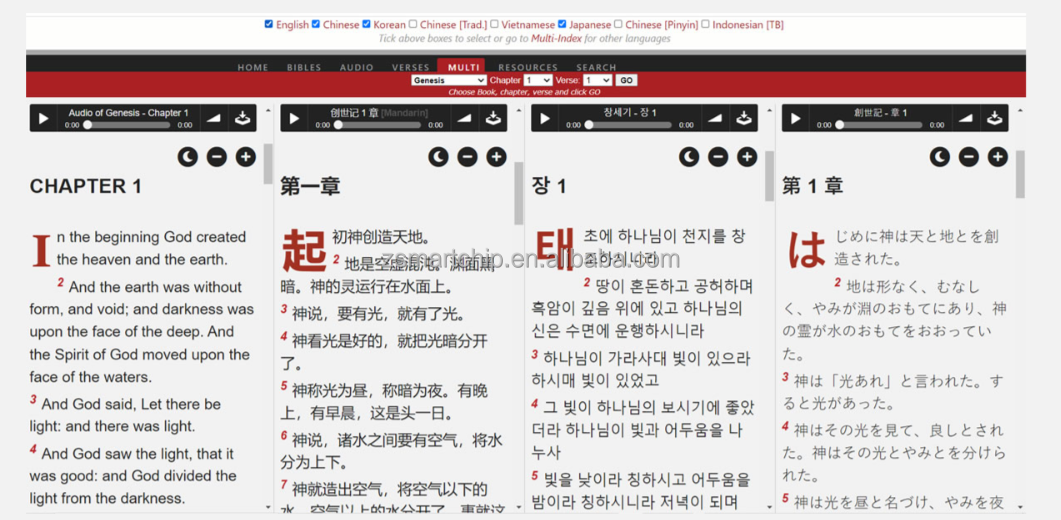Increase font size in the Chinese column

click(496, 157)
